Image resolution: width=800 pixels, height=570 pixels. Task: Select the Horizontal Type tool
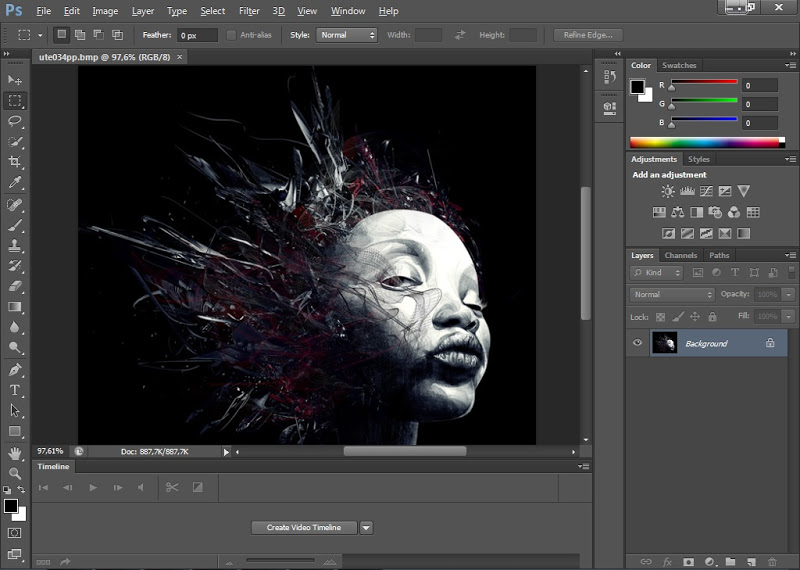(x=15, y=390)
